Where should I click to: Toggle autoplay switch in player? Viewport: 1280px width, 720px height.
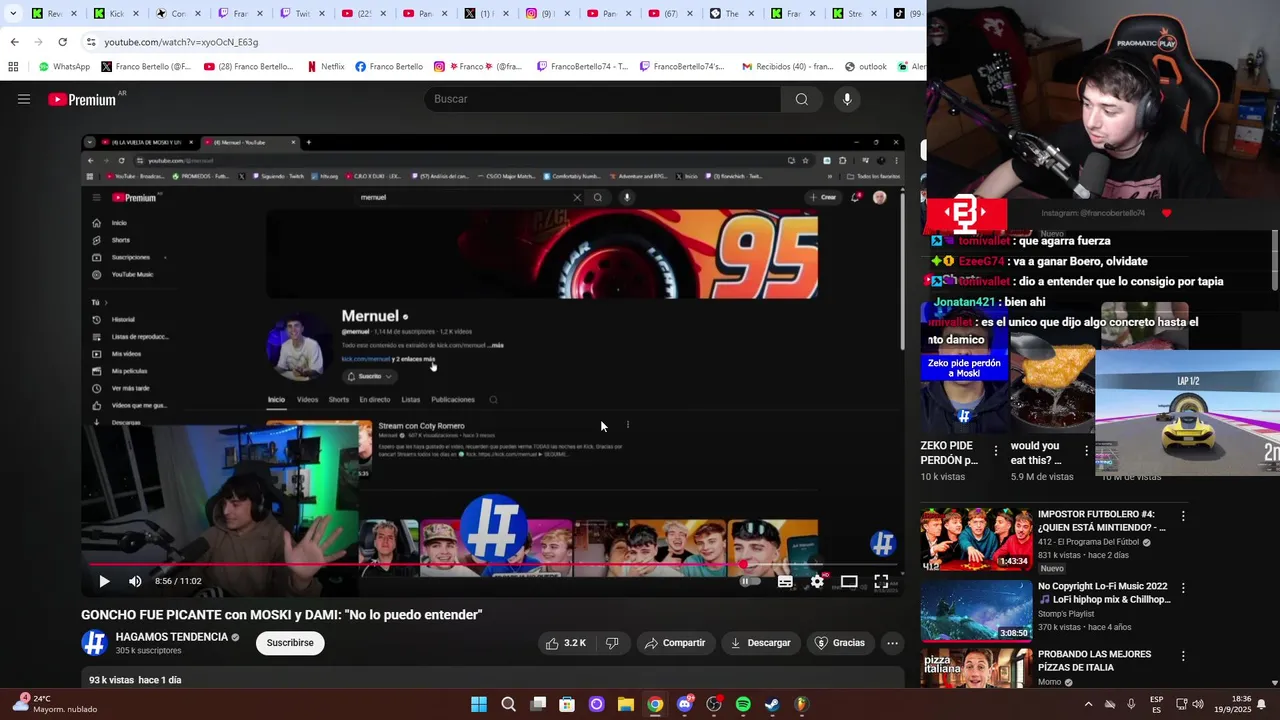749,581
